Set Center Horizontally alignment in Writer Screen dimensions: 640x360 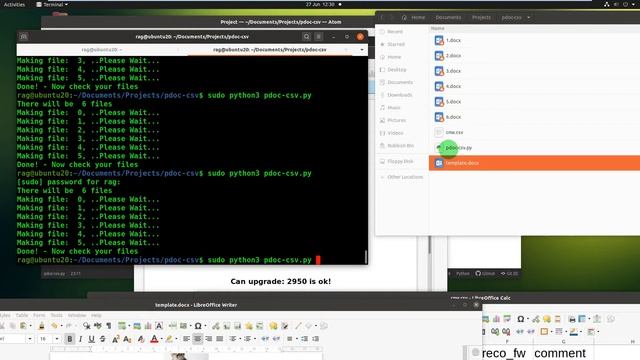pos(198,339)
